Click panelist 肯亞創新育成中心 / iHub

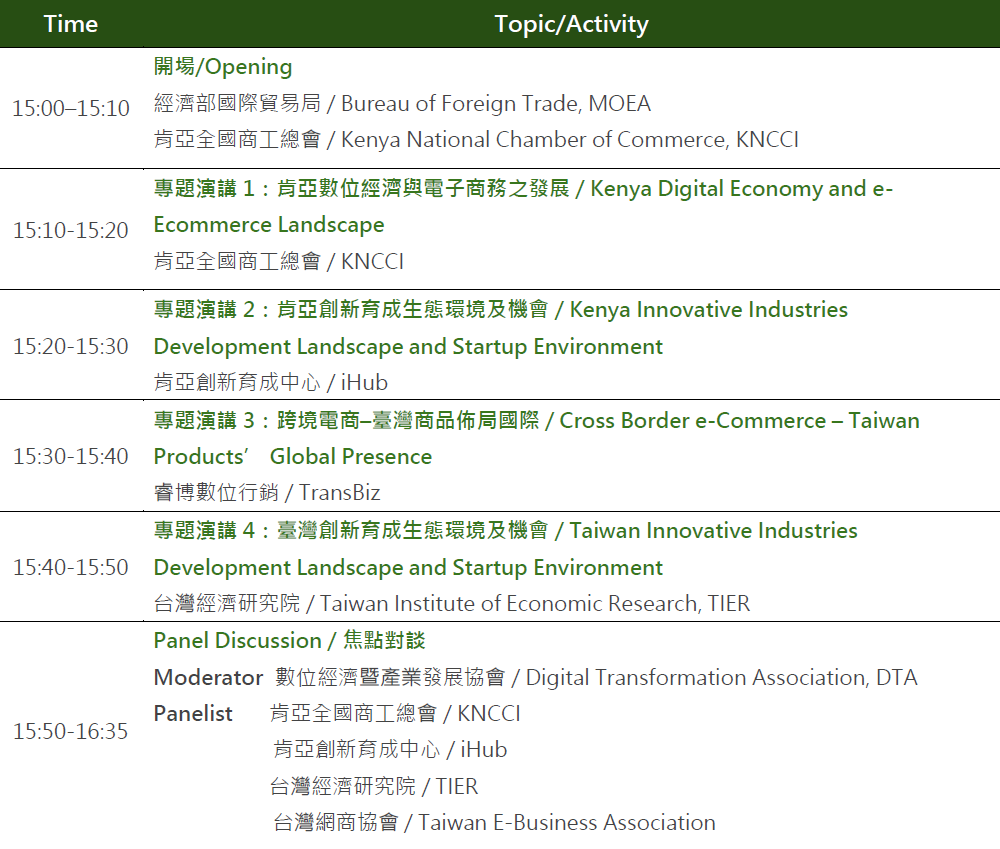coord(390,749)
